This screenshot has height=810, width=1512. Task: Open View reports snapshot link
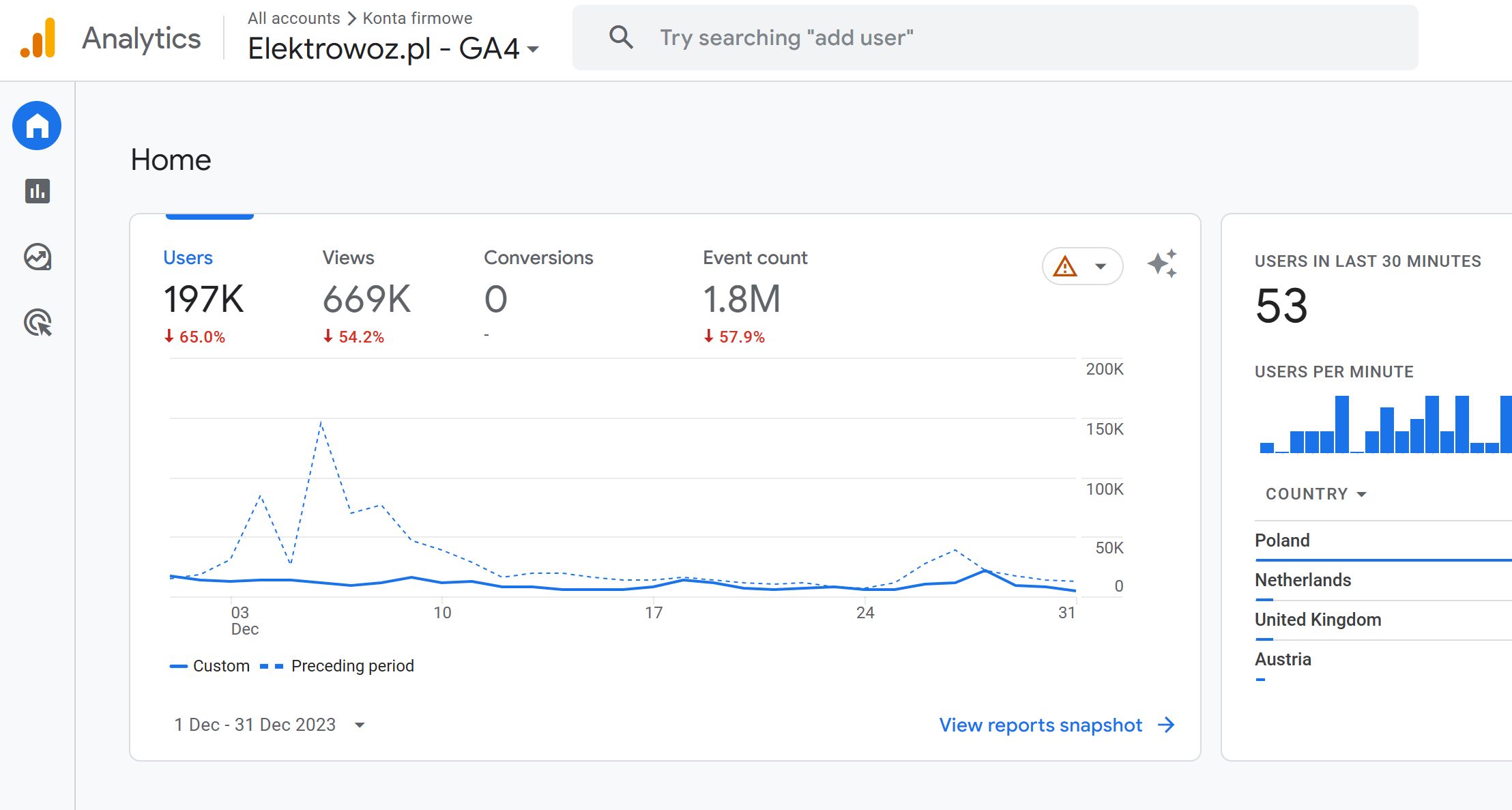tap(1040, 725)
